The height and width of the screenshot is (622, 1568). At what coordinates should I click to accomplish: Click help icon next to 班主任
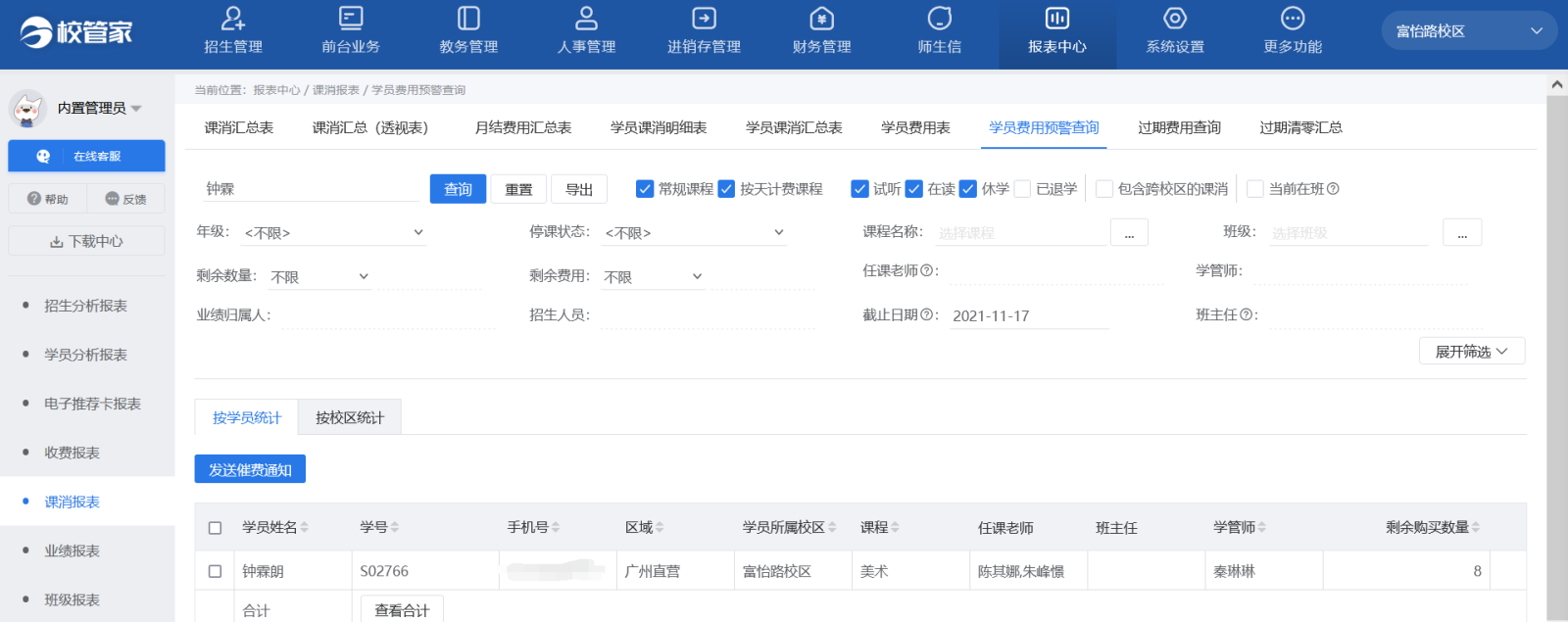click(1246, 314)
